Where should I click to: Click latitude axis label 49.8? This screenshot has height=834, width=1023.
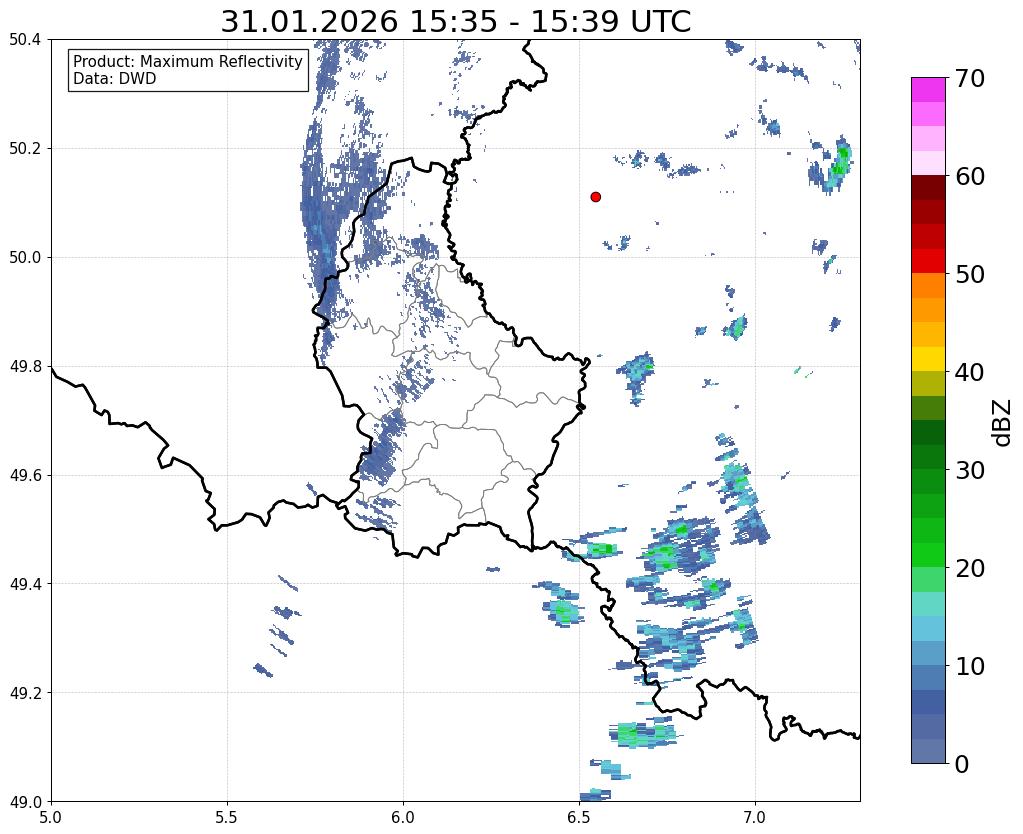[x=25, y=366]
